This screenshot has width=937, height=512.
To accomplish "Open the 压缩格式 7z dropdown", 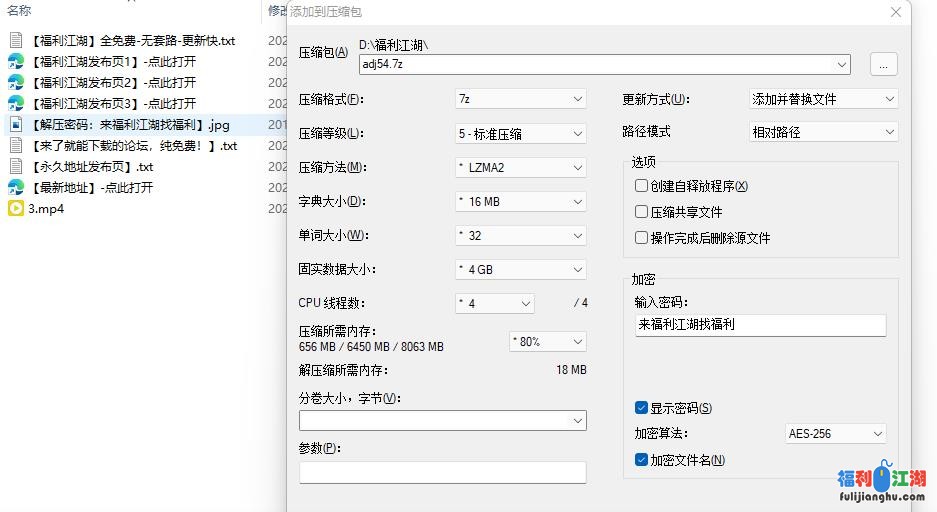I will pyautogui.click(x=520, y=99).
